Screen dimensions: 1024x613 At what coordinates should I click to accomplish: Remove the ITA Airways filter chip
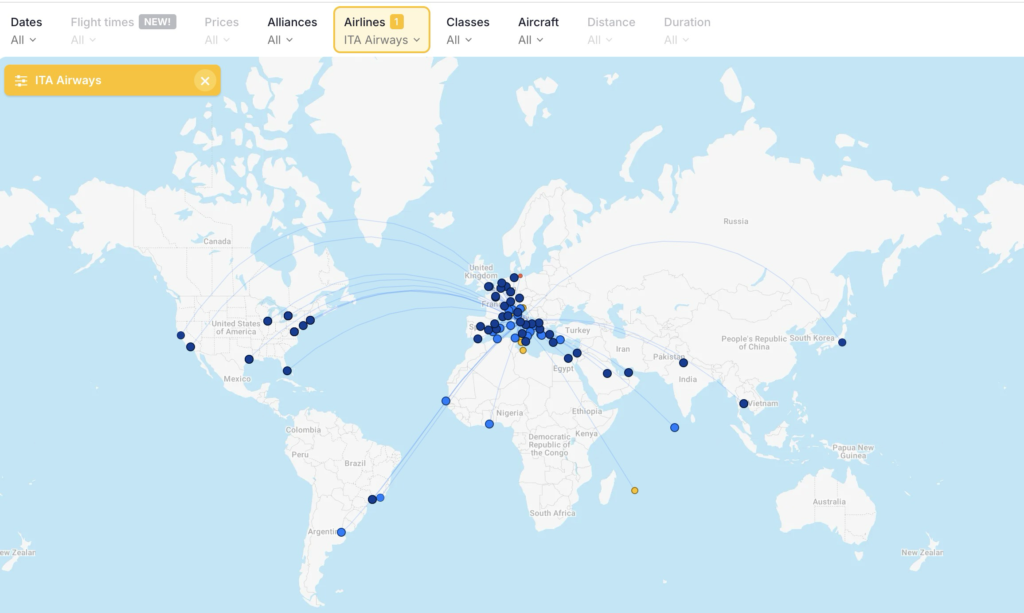(206, 80)
